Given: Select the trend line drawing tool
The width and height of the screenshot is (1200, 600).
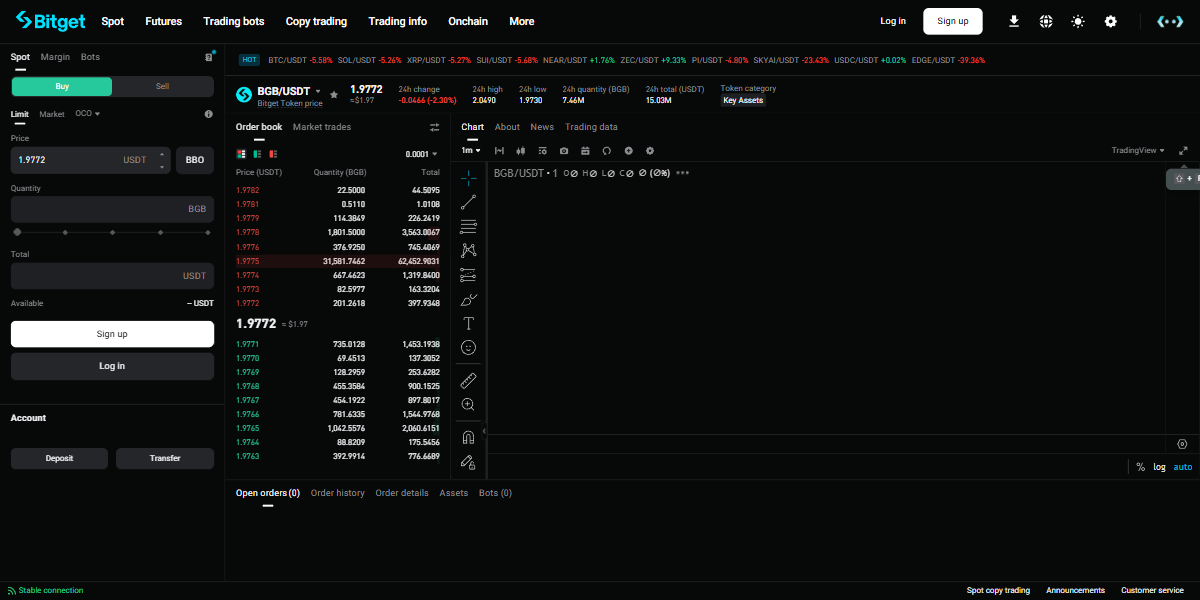Looking at the screenshot, I should [468, 202].
